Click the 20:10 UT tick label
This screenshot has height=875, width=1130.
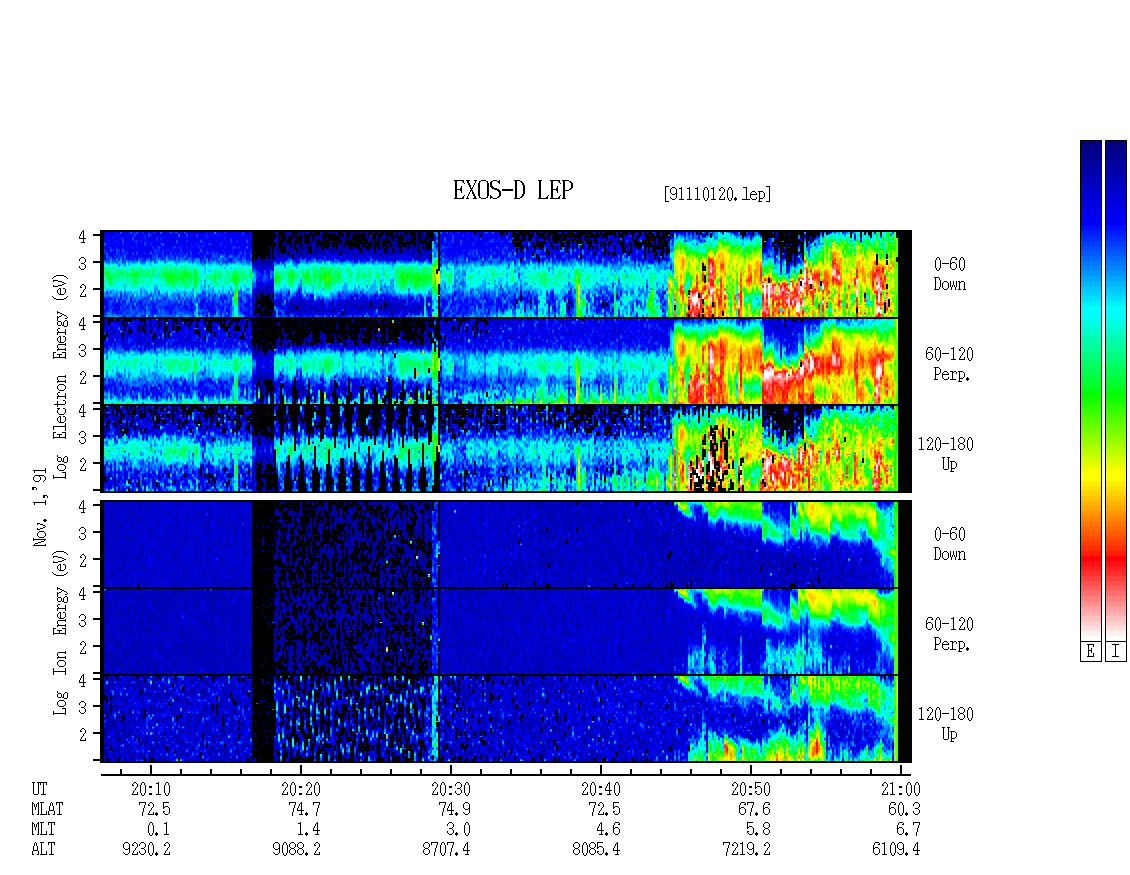(151, 789)
